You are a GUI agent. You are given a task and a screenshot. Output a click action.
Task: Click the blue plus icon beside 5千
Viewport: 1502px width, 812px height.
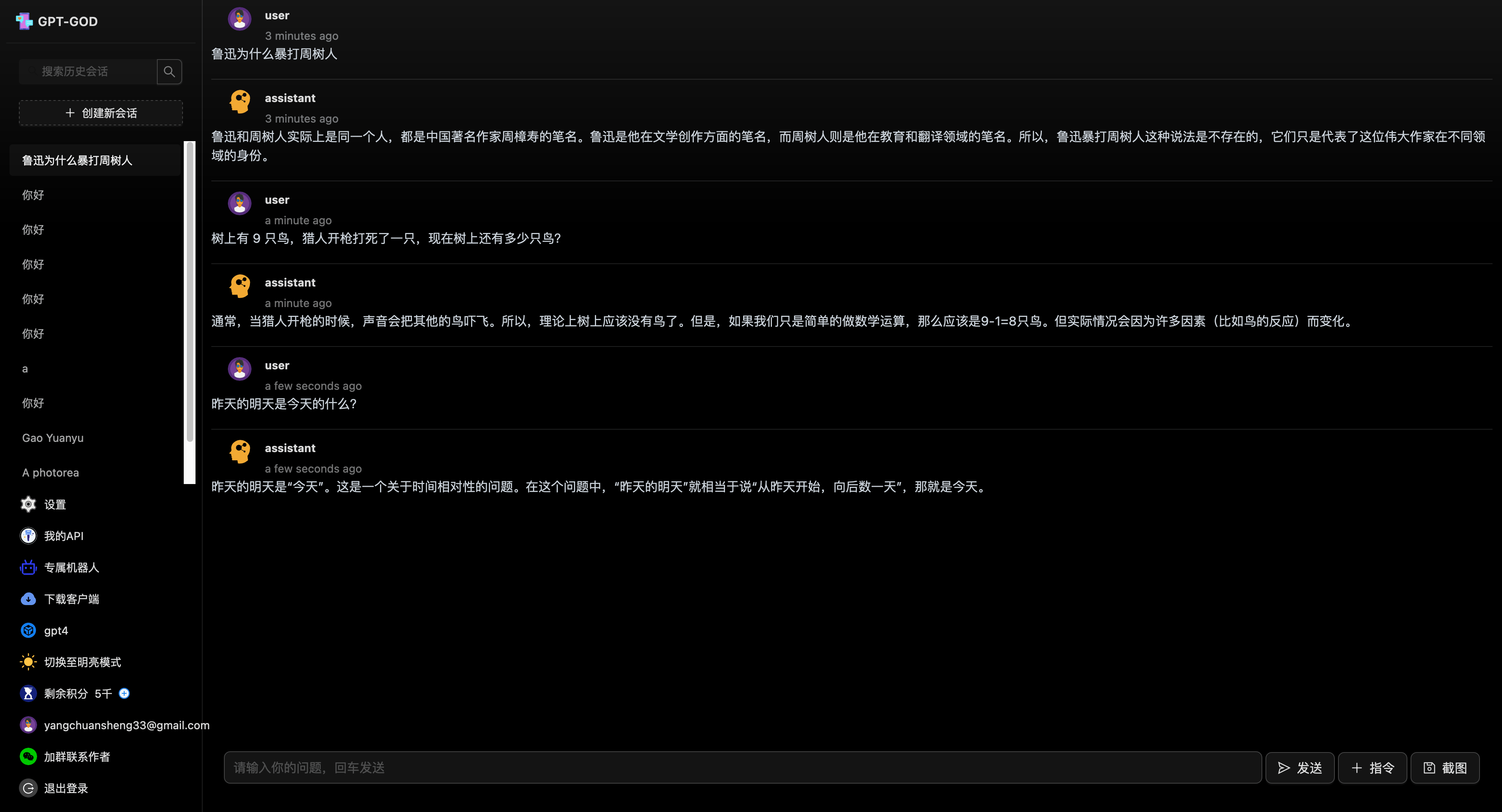tap(124, 693)
